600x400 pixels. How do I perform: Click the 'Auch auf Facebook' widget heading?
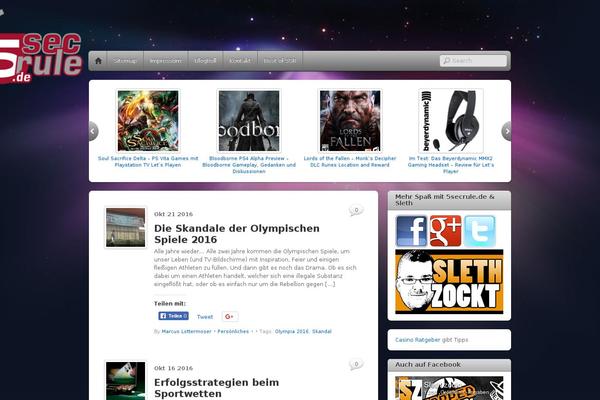point(428,364)
